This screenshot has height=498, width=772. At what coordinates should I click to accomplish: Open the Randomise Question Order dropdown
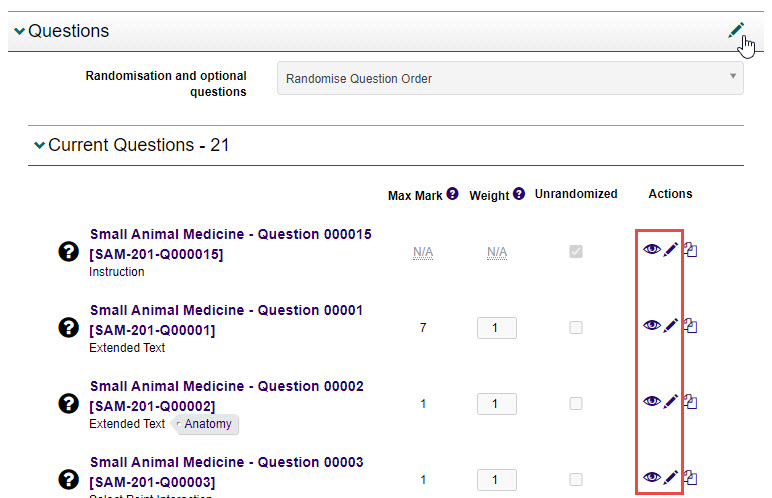[510, 78]
